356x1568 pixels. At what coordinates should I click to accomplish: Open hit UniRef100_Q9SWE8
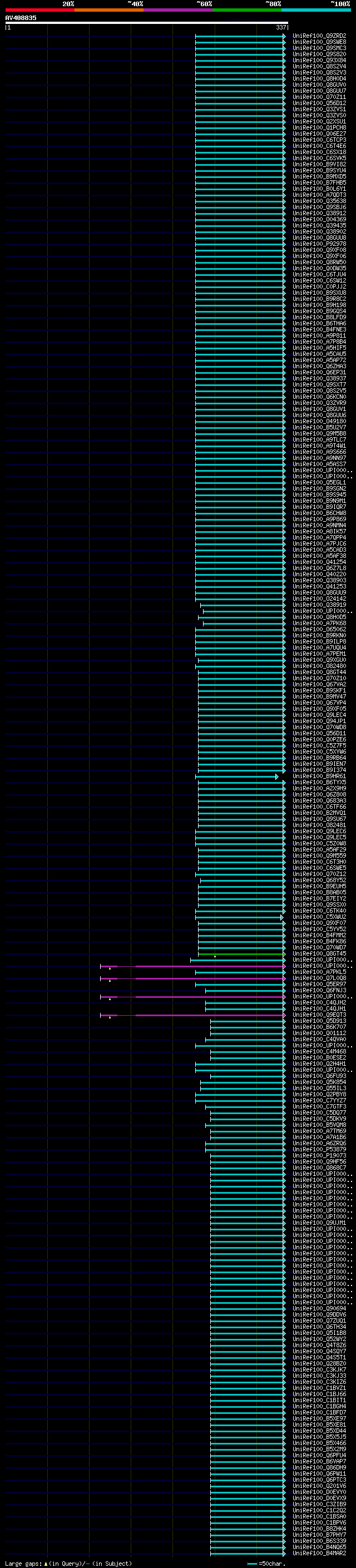319,42
